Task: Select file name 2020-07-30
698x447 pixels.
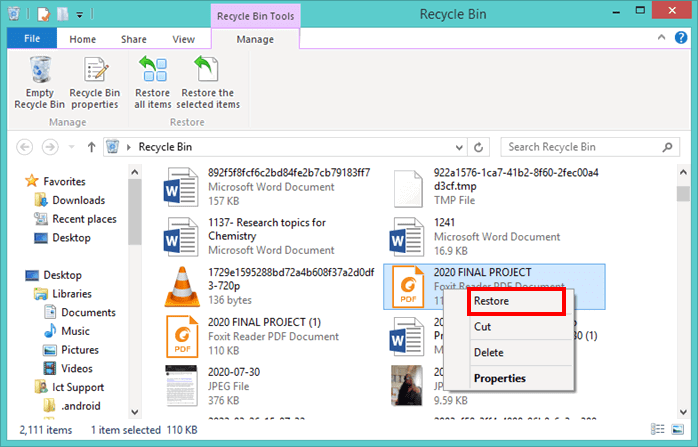Action: coord(234,372)
